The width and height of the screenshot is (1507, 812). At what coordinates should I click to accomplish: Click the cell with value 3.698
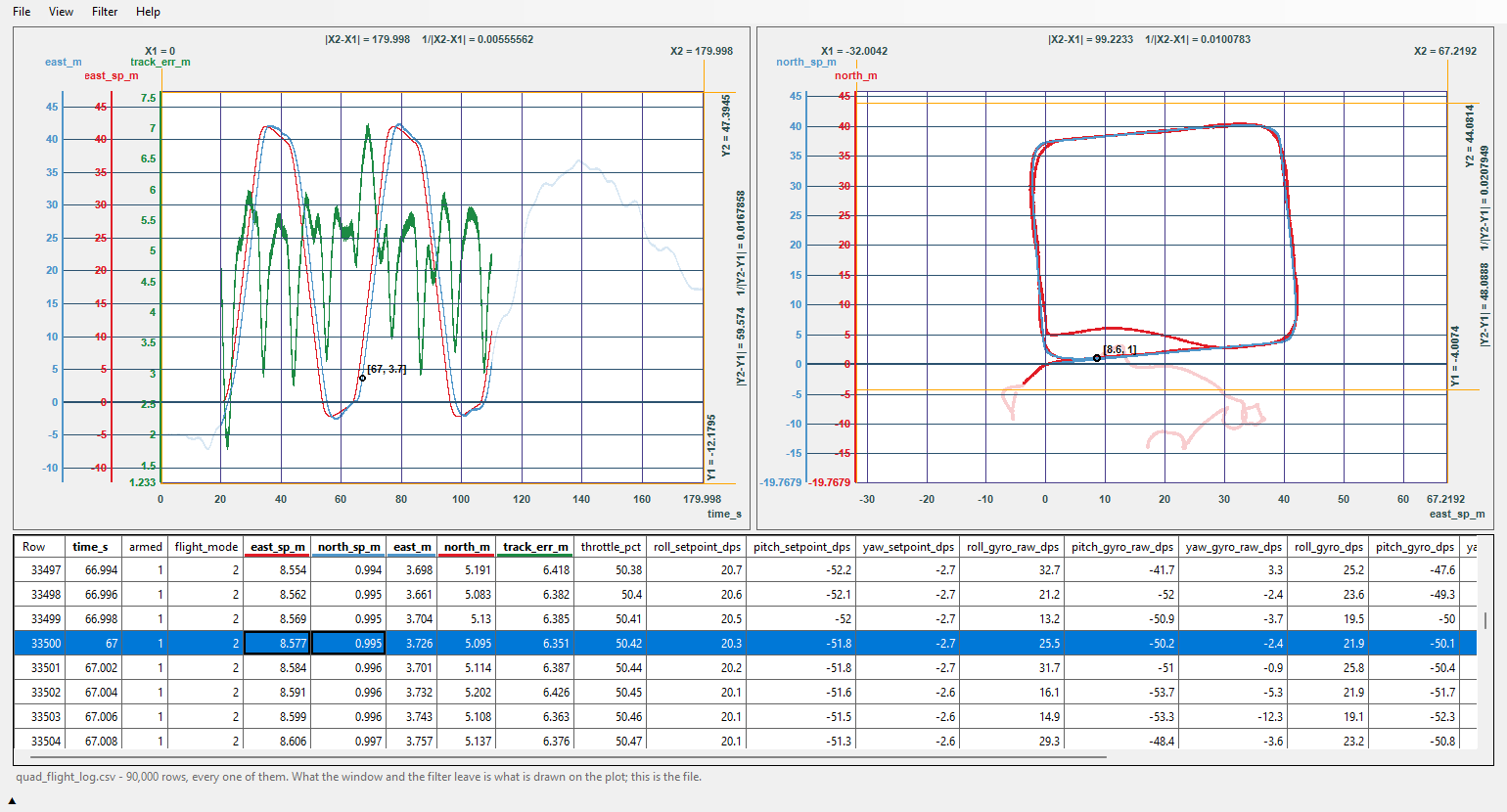[411, 570]
